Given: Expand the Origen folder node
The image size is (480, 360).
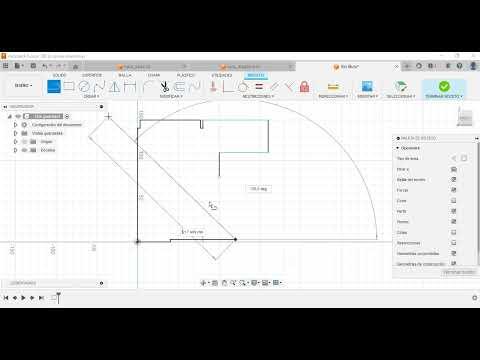Looking at the screenshot, I should click(15, 142).
